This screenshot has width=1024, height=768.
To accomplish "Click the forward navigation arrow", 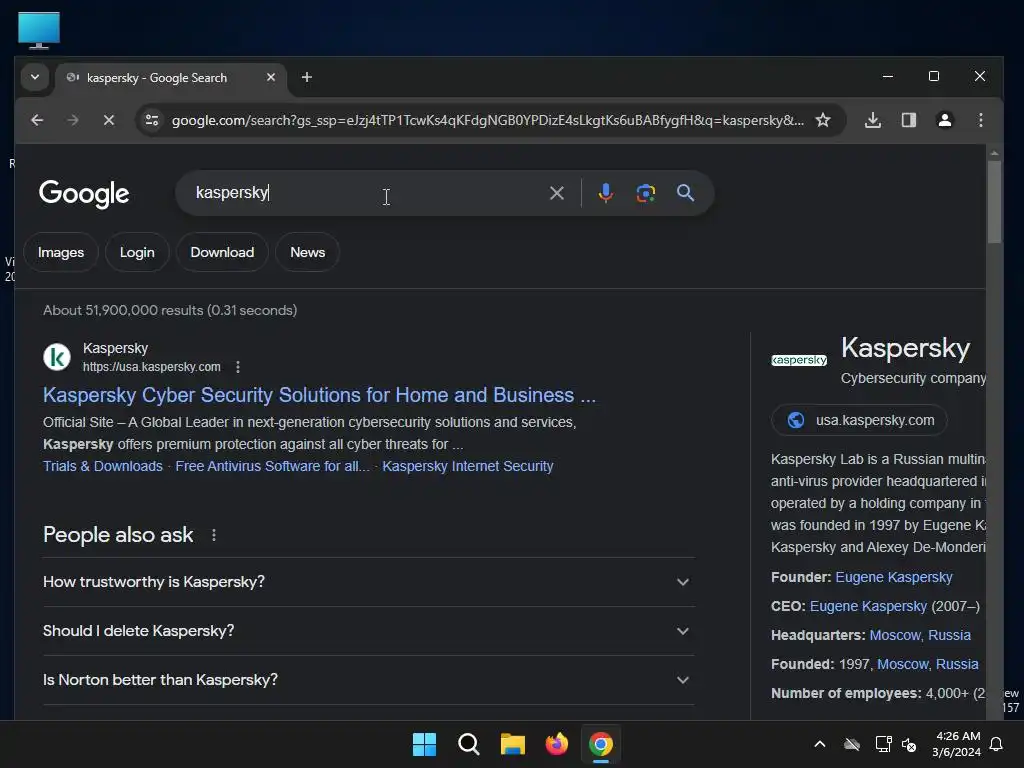I will [73, 120].
